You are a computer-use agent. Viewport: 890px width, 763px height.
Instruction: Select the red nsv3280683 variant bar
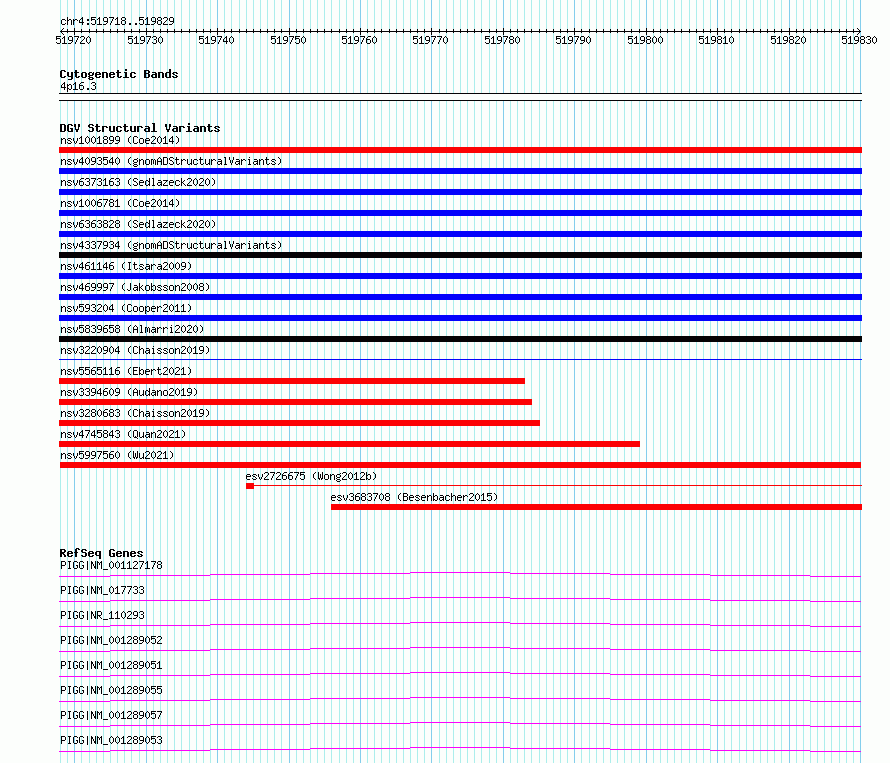pyautogui.click(x=299, y=423)
